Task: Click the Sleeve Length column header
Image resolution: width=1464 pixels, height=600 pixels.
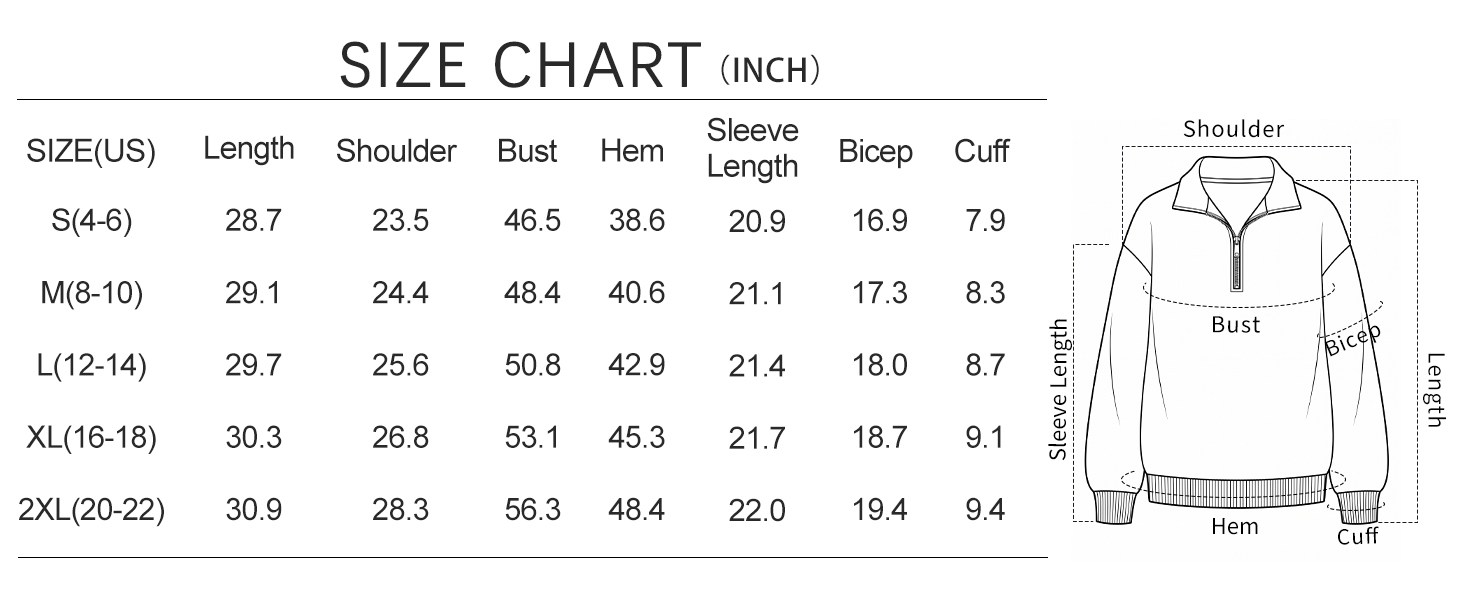Action: pyautogui.click(x=753, y=148)
